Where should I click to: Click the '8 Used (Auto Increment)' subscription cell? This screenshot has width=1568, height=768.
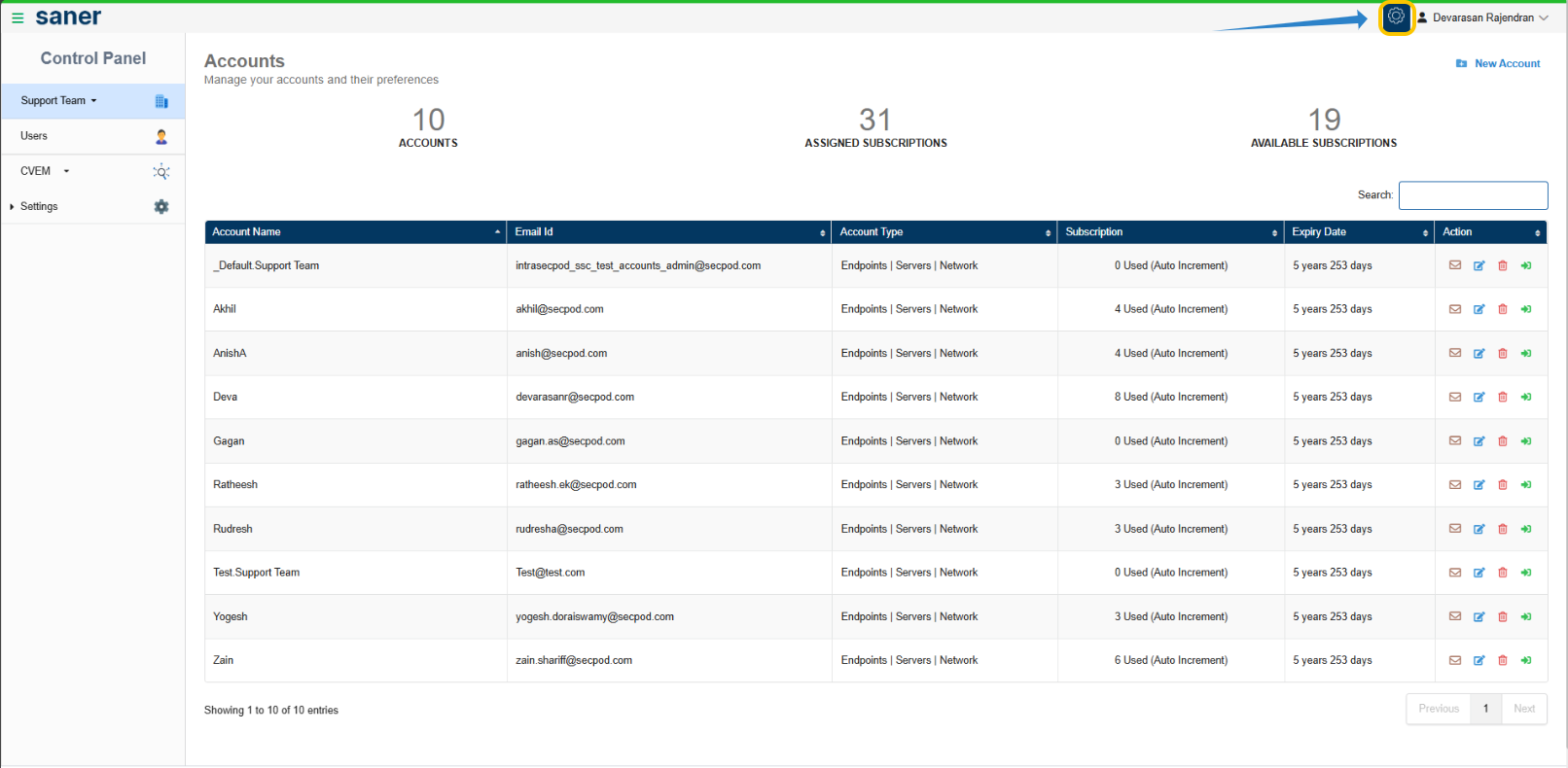point(1171,398)
